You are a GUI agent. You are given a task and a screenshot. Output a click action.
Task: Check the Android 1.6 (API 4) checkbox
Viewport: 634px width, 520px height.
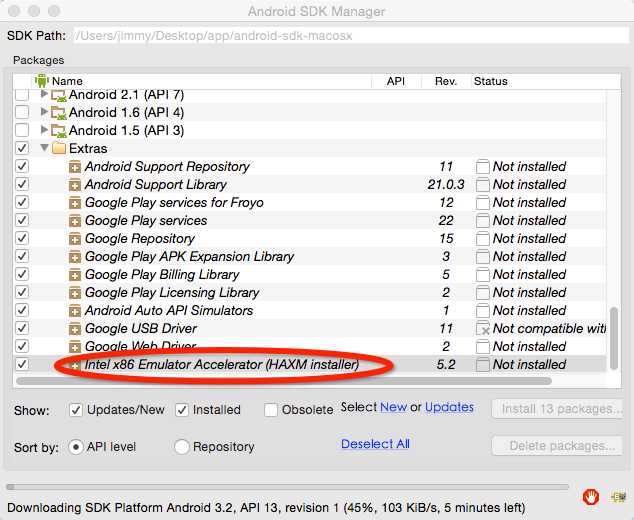pos(22,112)
